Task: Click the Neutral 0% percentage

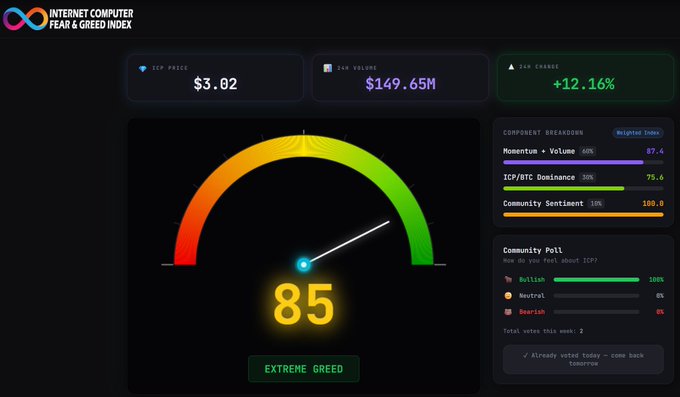Action: coord(660,295)
